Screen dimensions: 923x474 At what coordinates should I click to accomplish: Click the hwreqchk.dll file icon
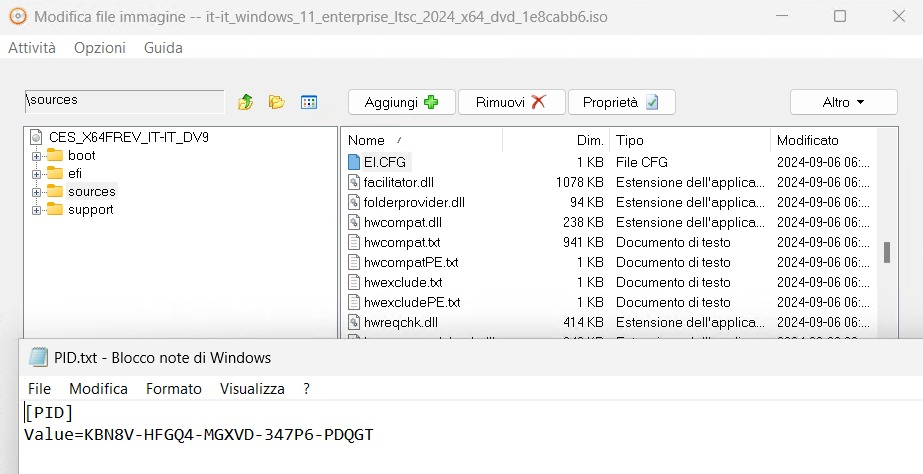pos(354,323)
